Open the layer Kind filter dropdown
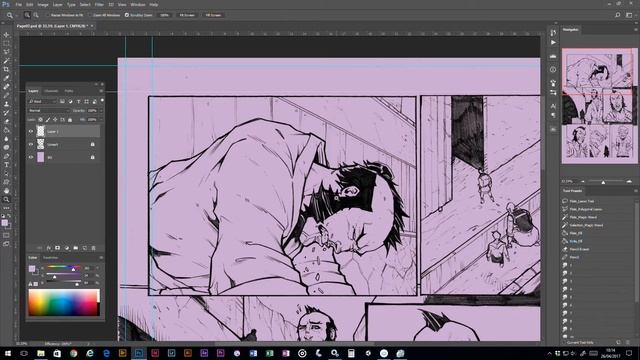 coord(42,101)
